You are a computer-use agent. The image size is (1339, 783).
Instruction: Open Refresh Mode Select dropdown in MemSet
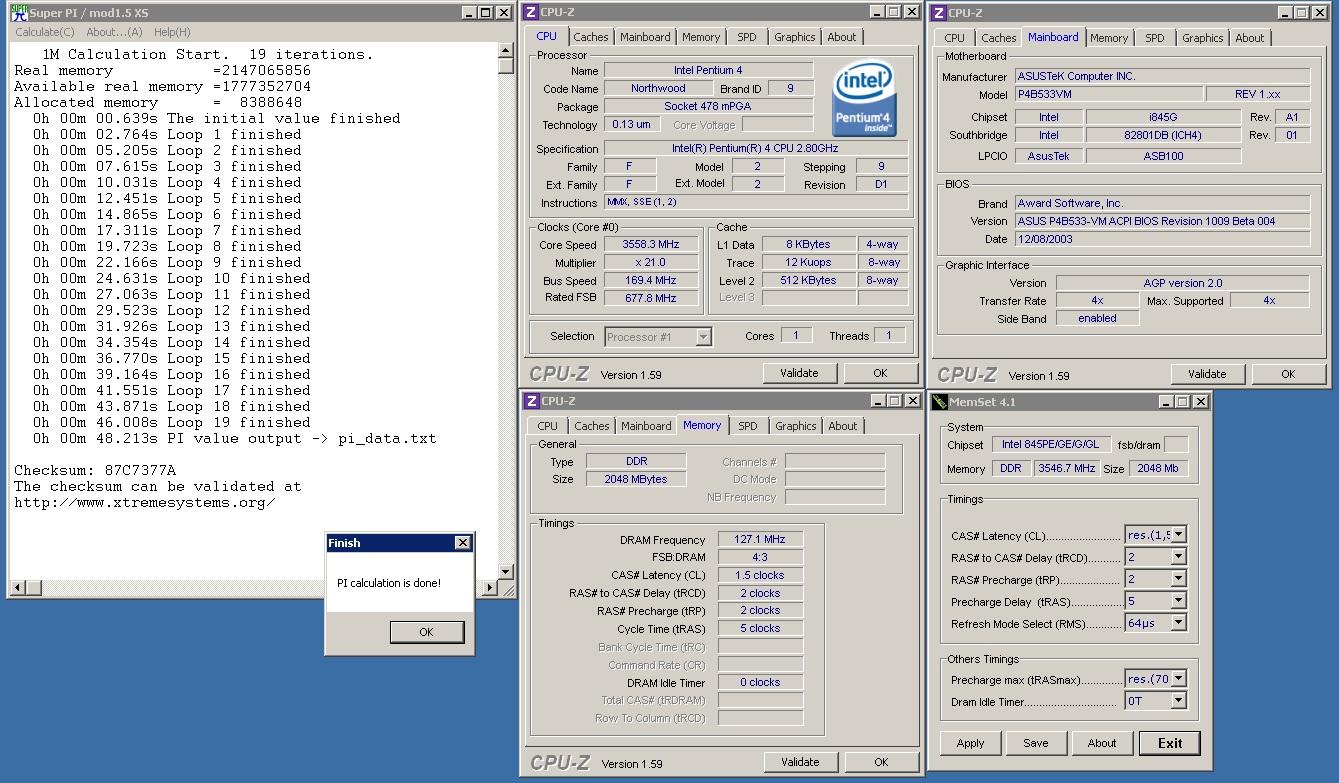coord(1178,623)
